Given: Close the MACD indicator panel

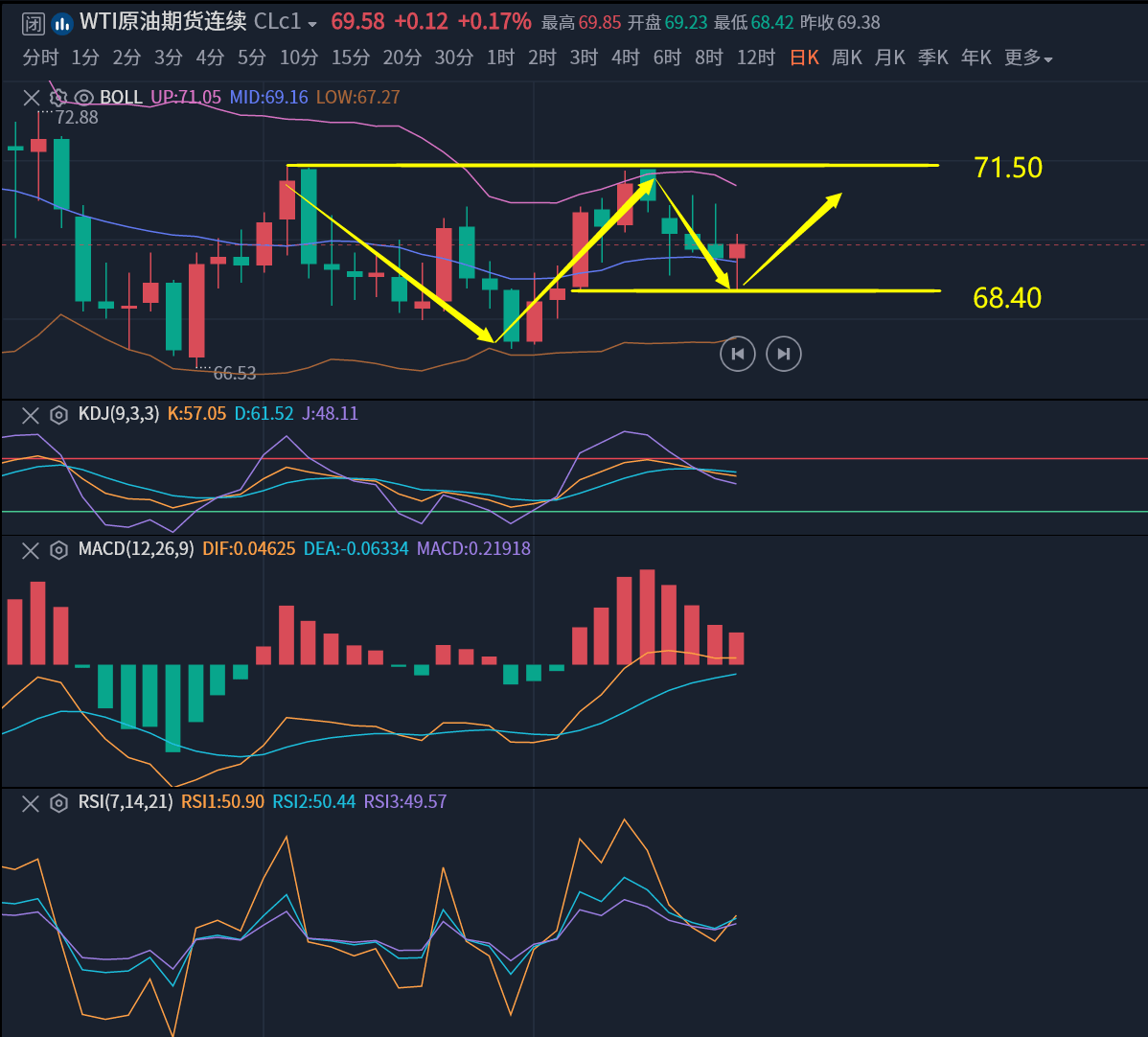Looking at the screenshot, I should [32, 550].
